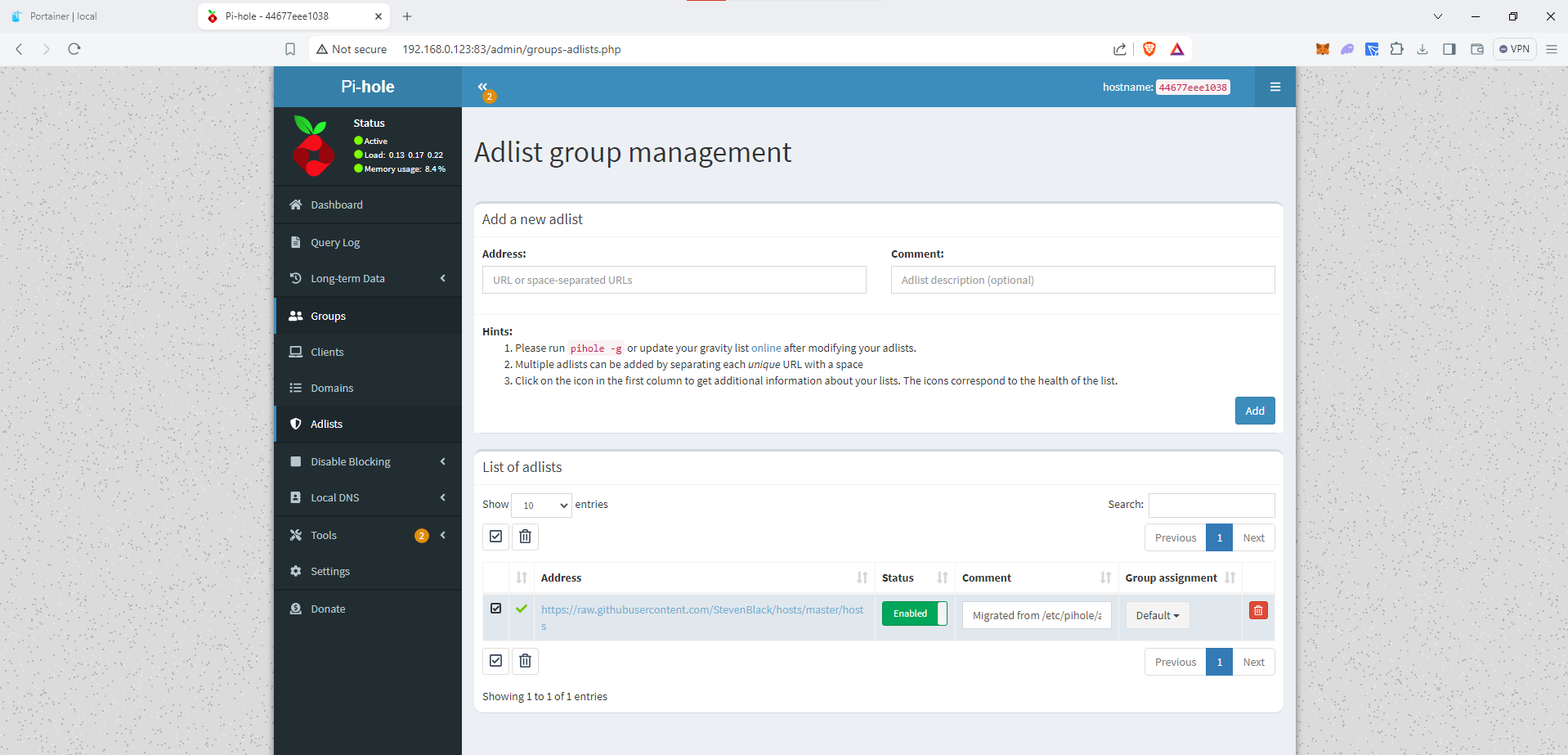This screenshot has height=755, width=1568.
Task: Click the blue Add button
Action: (1255, 411)
